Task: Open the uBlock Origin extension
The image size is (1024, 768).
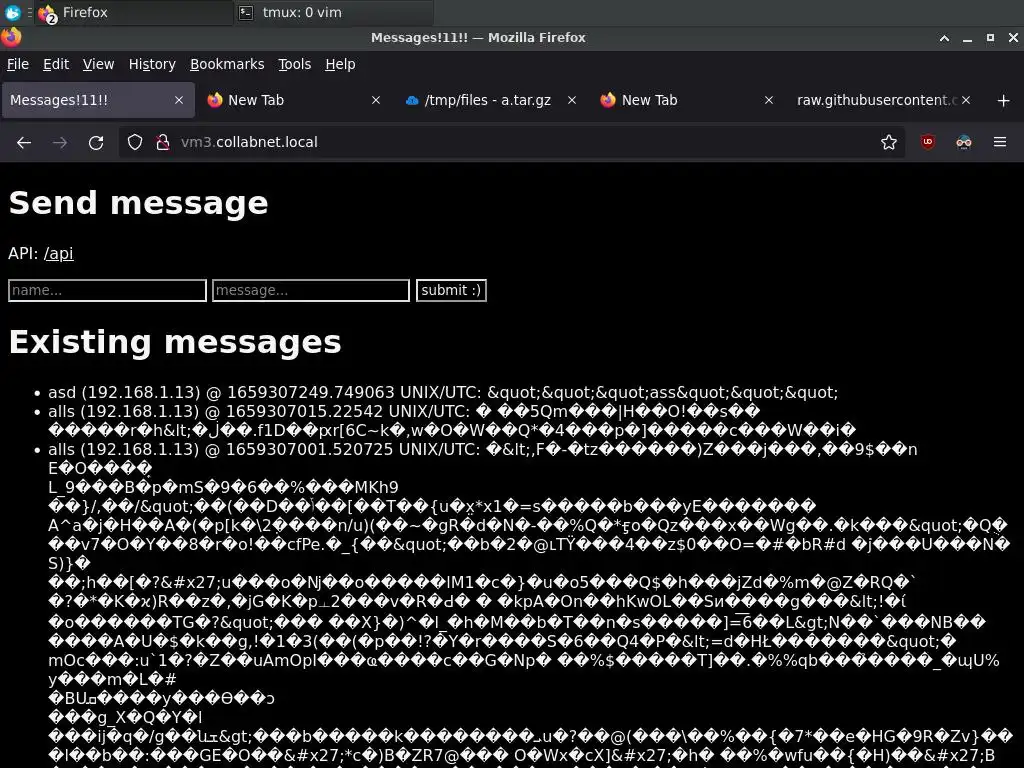Action: pyautogui.click(x=928, y=142)
